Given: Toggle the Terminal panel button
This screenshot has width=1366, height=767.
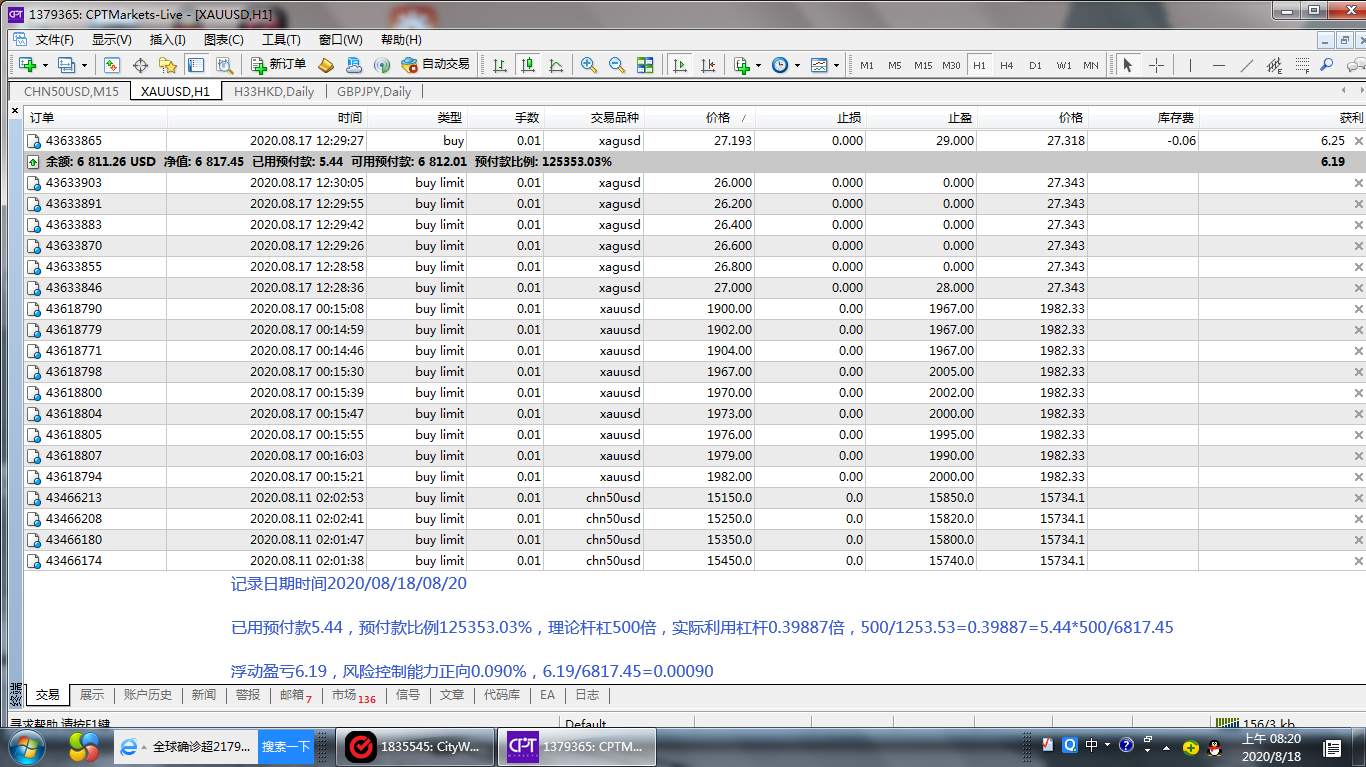Looking at the screenshot, I should click(x=196, y=65).
